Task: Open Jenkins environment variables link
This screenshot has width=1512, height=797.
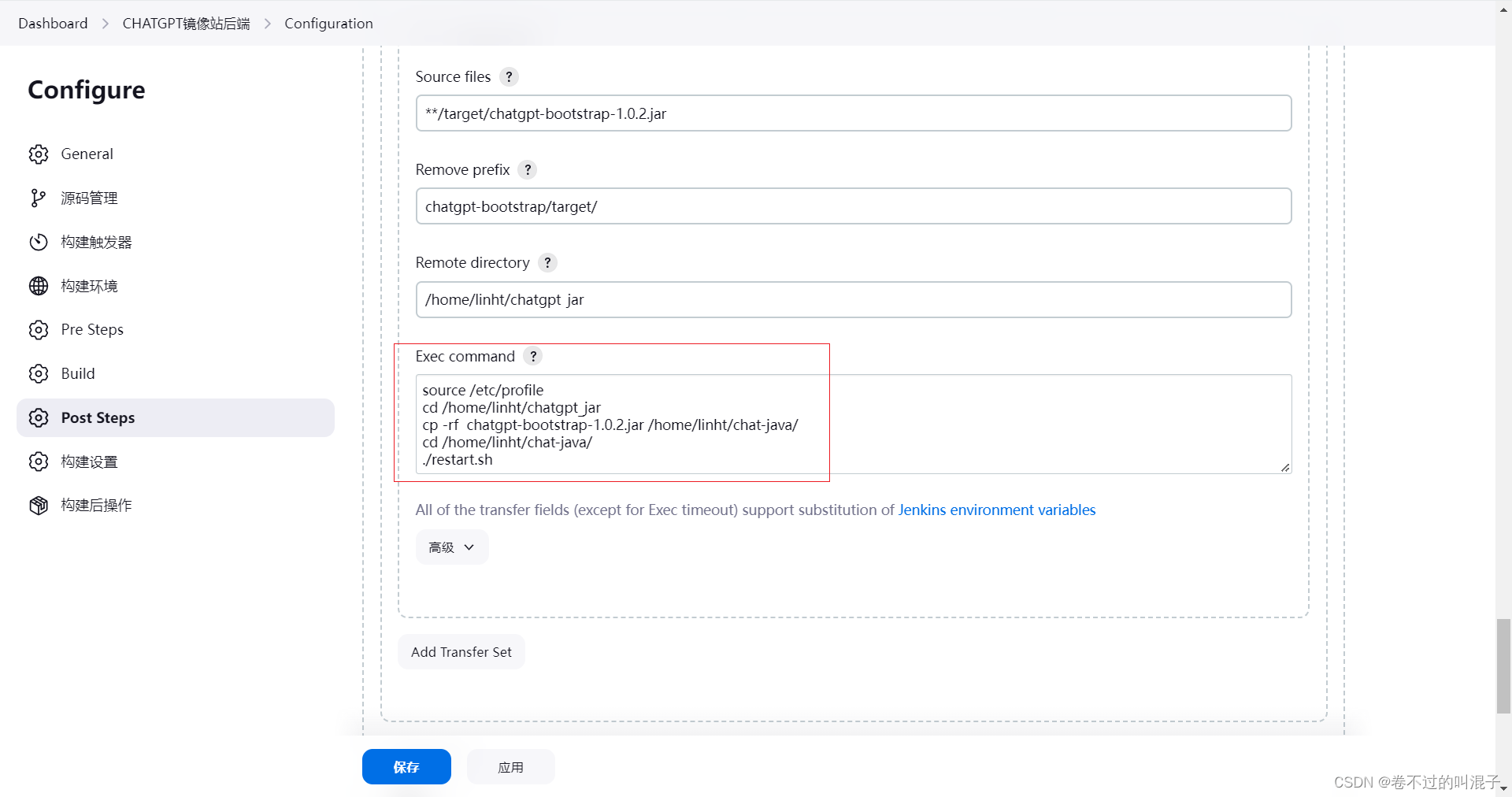Action: [997, 510]
